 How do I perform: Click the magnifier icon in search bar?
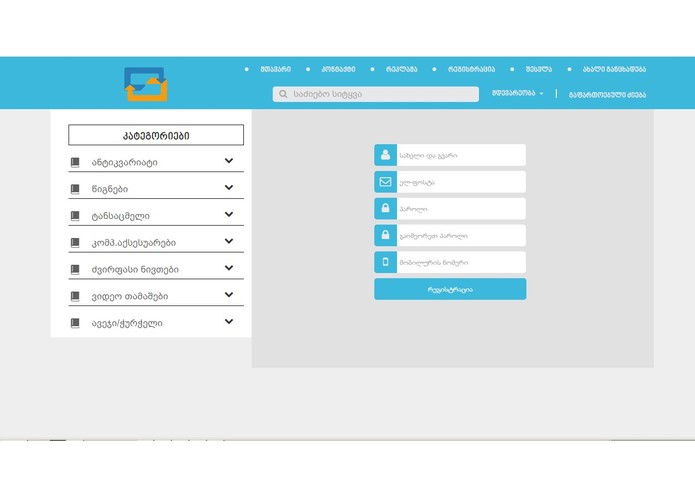283,94
